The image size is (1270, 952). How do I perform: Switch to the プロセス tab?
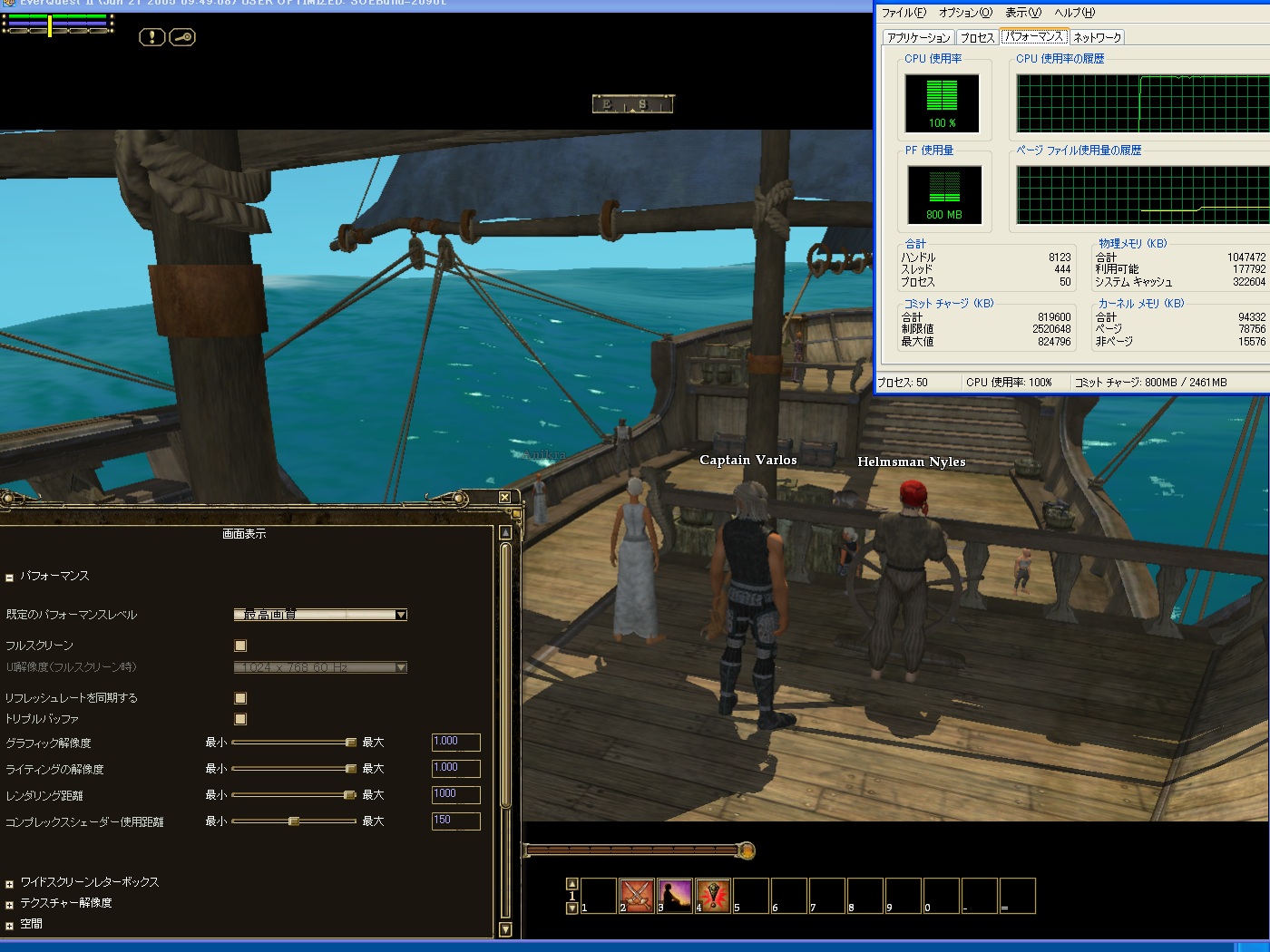pyautogui.click(x=977, y=37)
